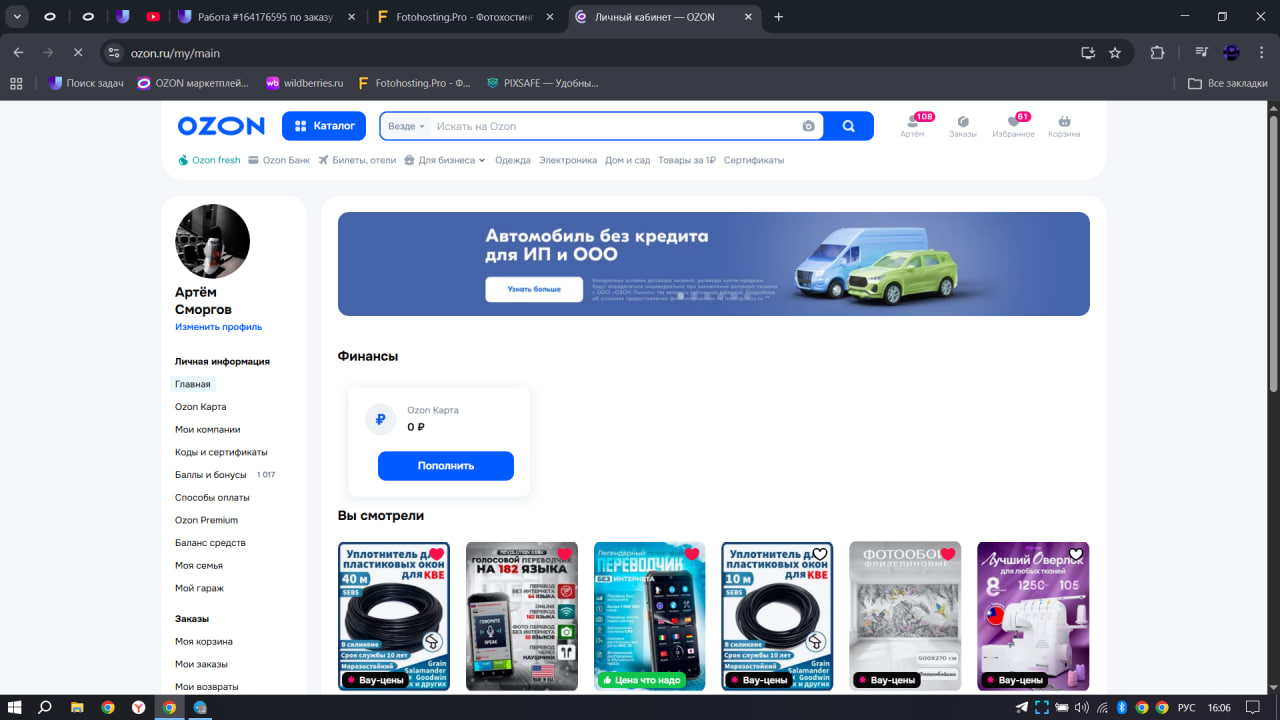Open the Все закладки bookmarks folder
1280x720 pixels.
pos(1227,83)
